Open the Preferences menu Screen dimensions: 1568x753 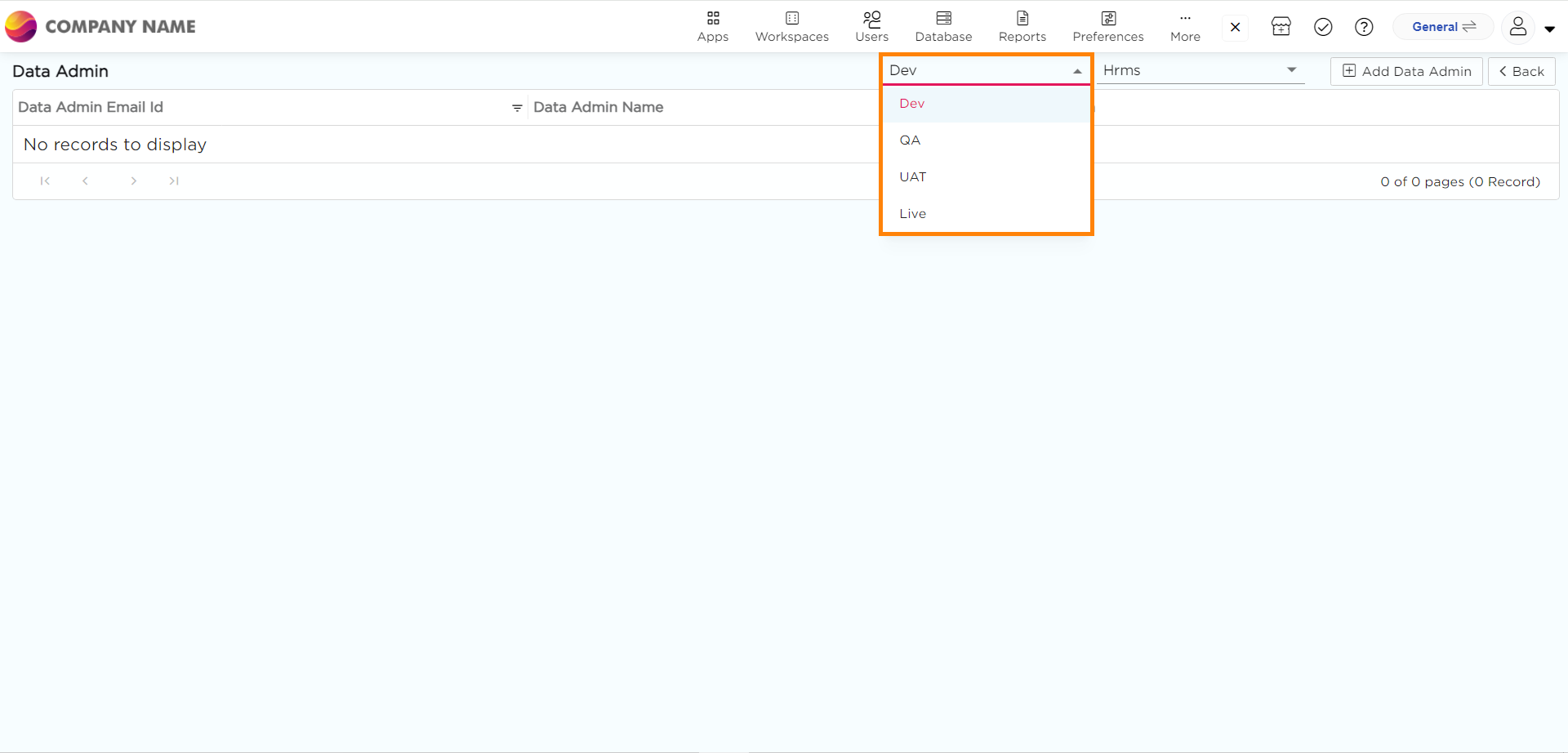pyautogui.click(x=1107, y=26)
